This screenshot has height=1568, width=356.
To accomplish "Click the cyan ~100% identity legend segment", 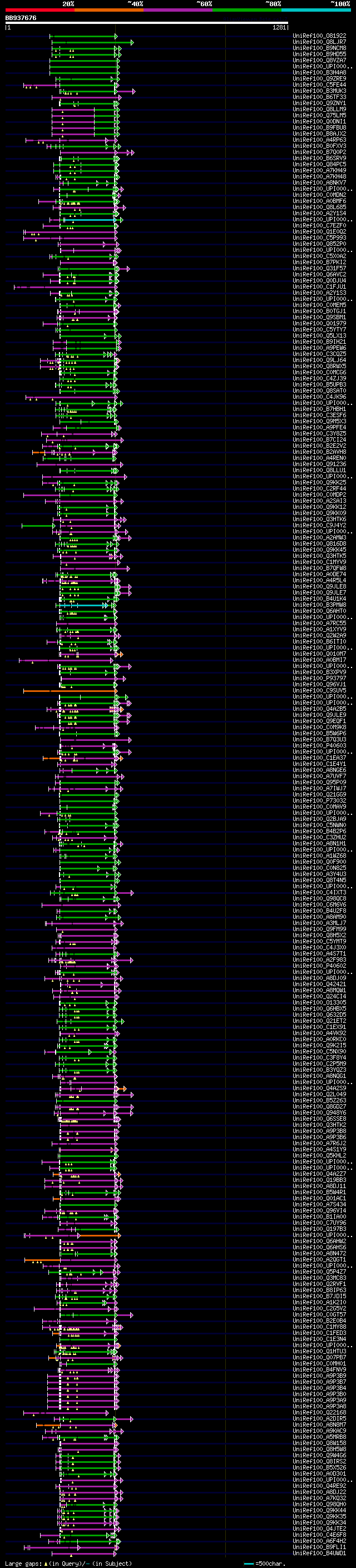I will [x=317, y=10].
